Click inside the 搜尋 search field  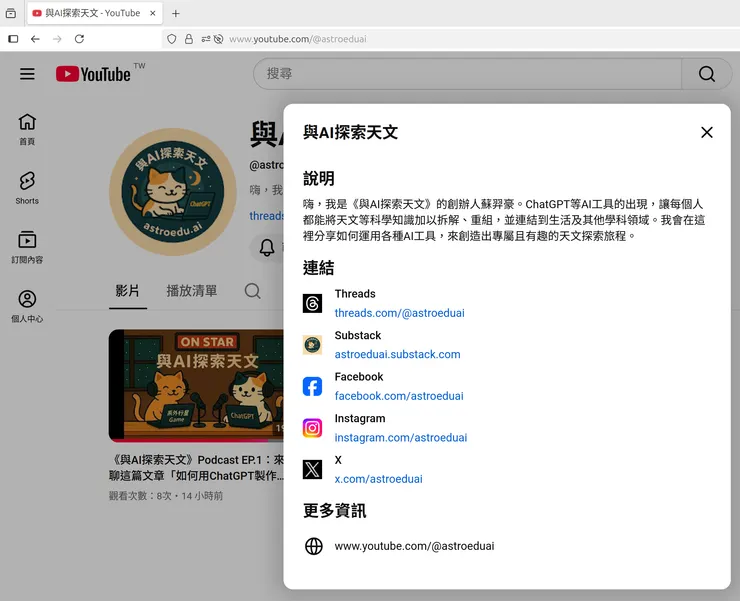(x=468, y=74)
